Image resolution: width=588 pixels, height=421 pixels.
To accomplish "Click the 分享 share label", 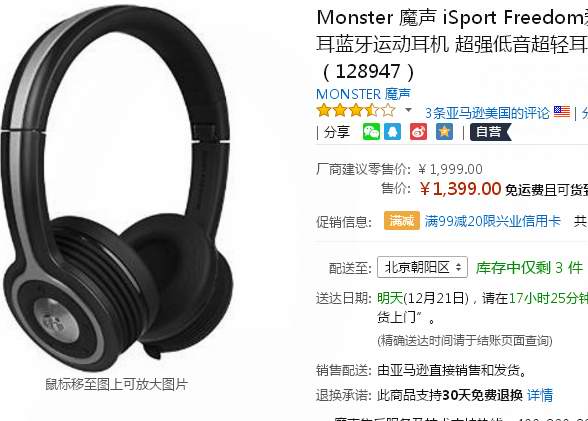I will point(336,132).
